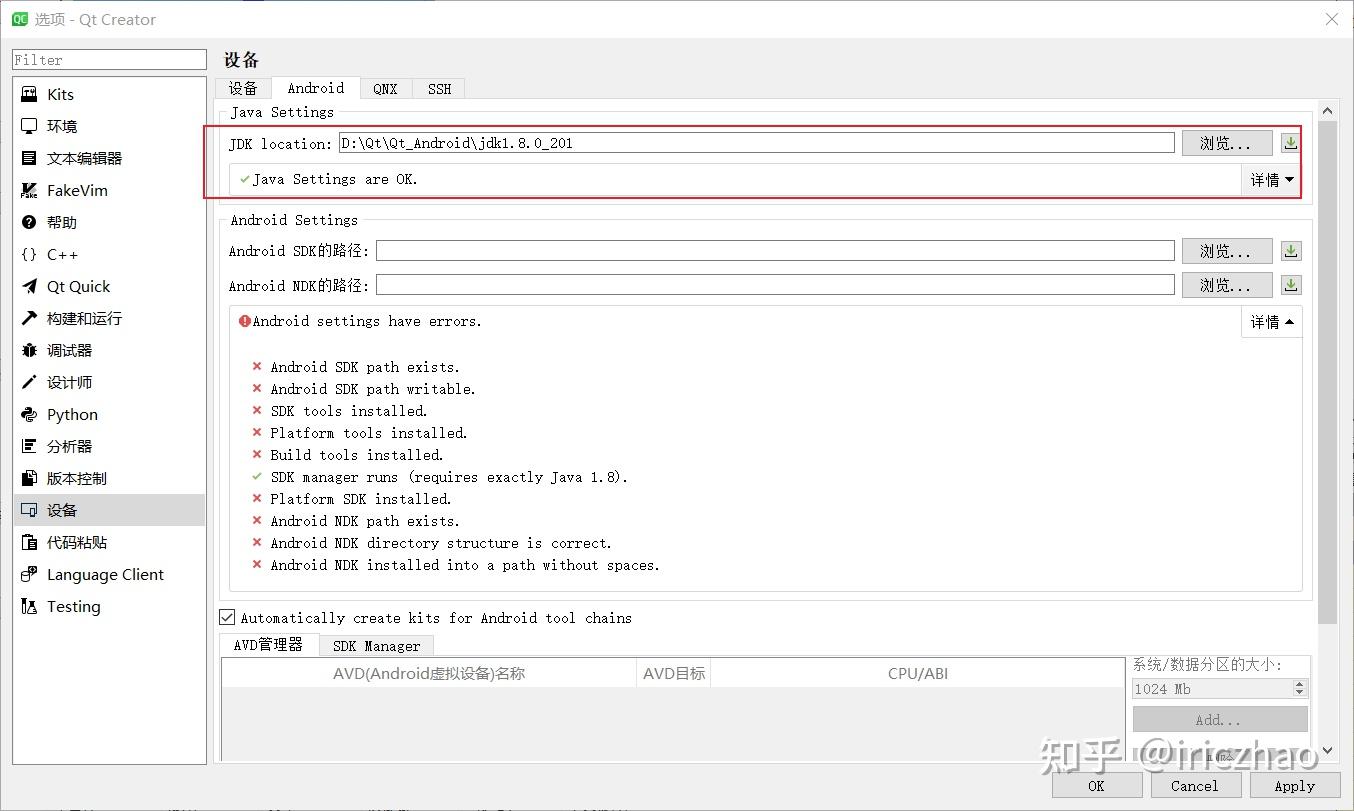This screenshot has width=1354, height=811.
Task: Select the 设计师 pencil icon
Action: pos(29,382)
